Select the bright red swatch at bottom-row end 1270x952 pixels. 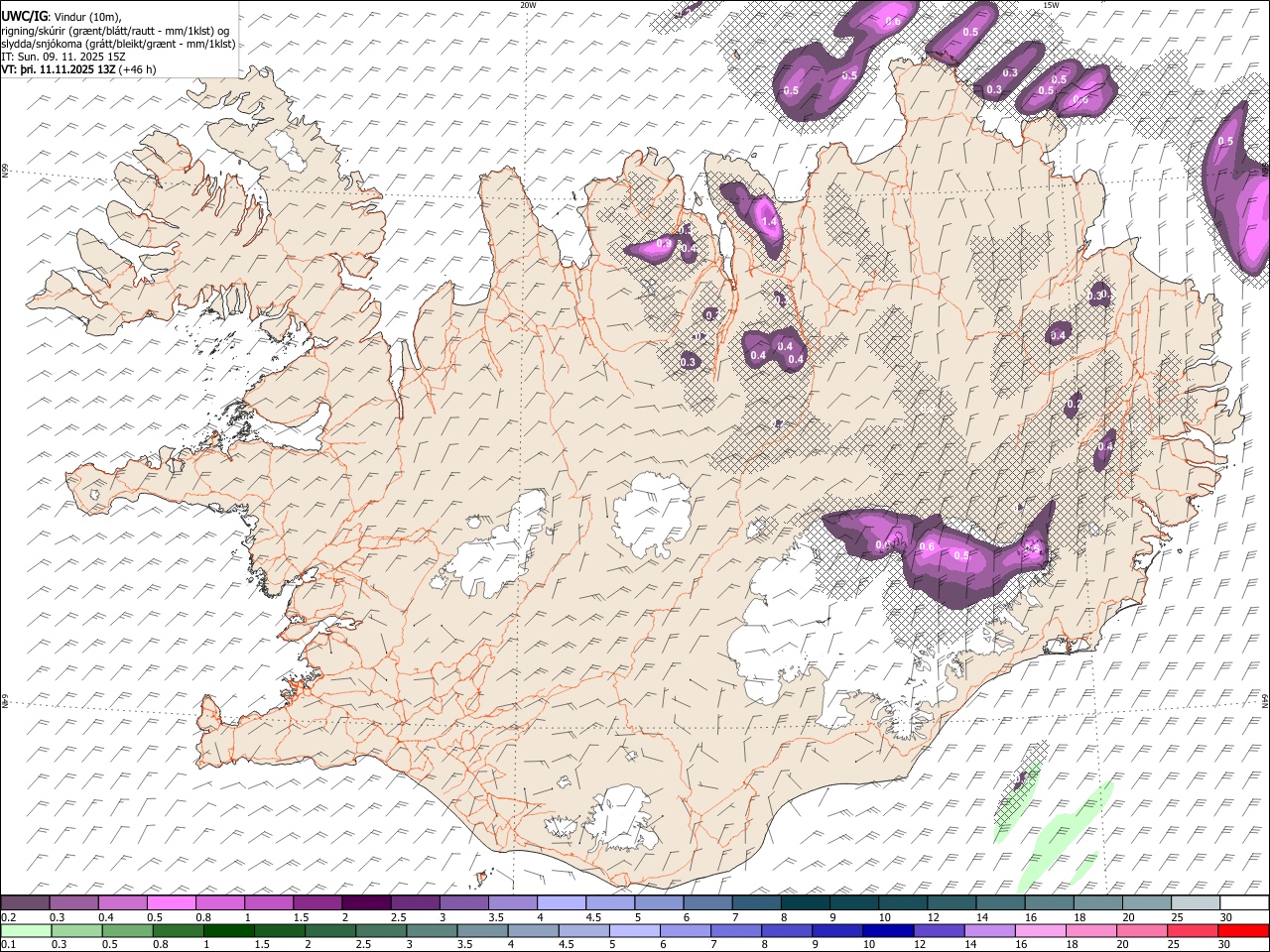1243,930
